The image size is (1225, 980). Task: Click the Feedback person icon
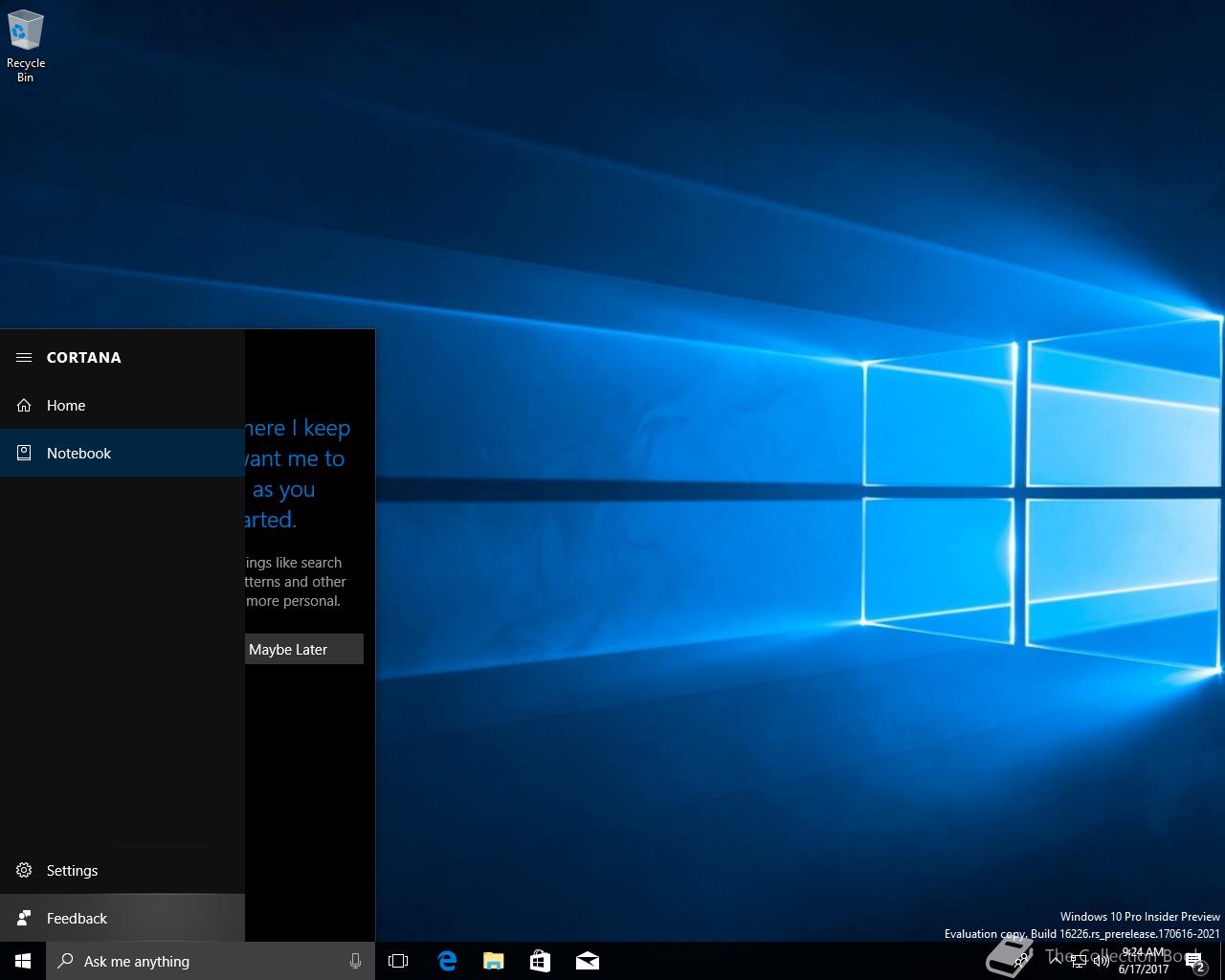click(24, 918)
